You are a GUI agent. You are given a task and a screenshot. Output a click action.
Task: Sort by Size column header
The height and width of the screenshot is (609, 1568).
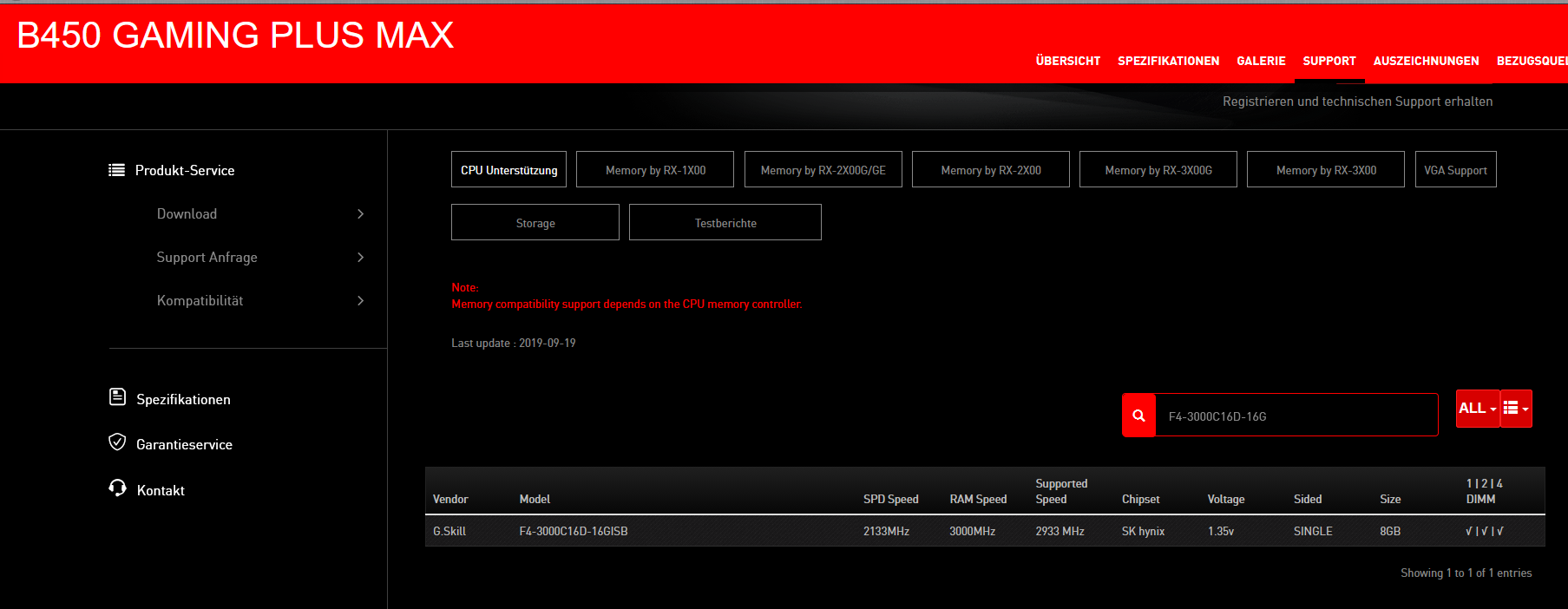click(x=1390, y=499)
